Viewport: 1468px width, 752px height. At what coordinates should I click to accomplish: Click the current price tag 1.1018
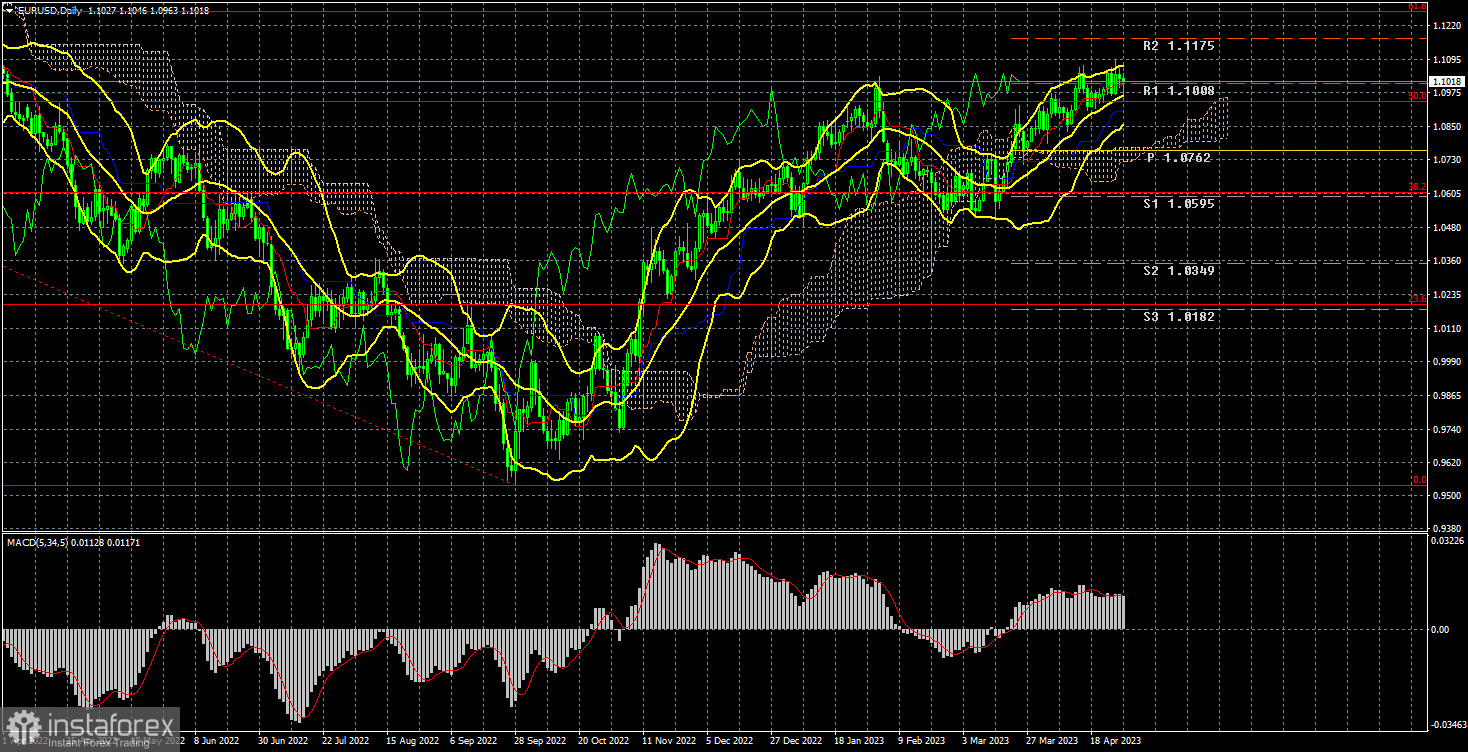[1445, 82]
